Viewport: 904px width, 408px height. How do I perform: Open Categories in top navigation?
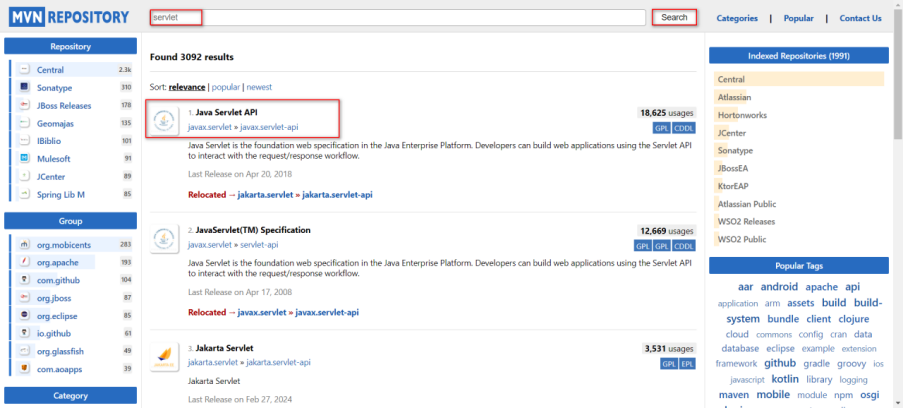click(x=737, y=18)
